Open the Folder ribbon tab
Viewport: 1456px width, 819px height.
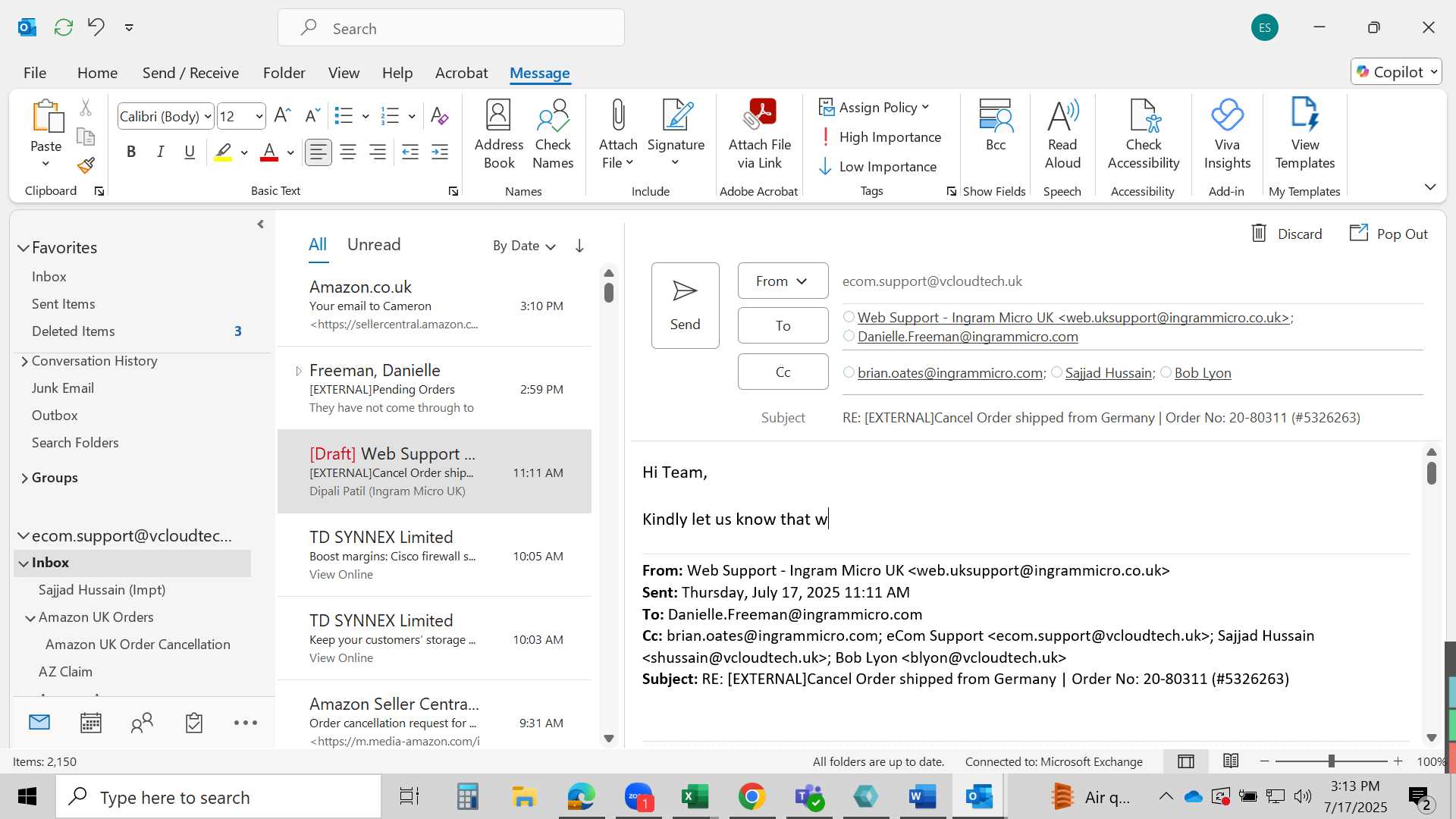(x=284, y=73)
